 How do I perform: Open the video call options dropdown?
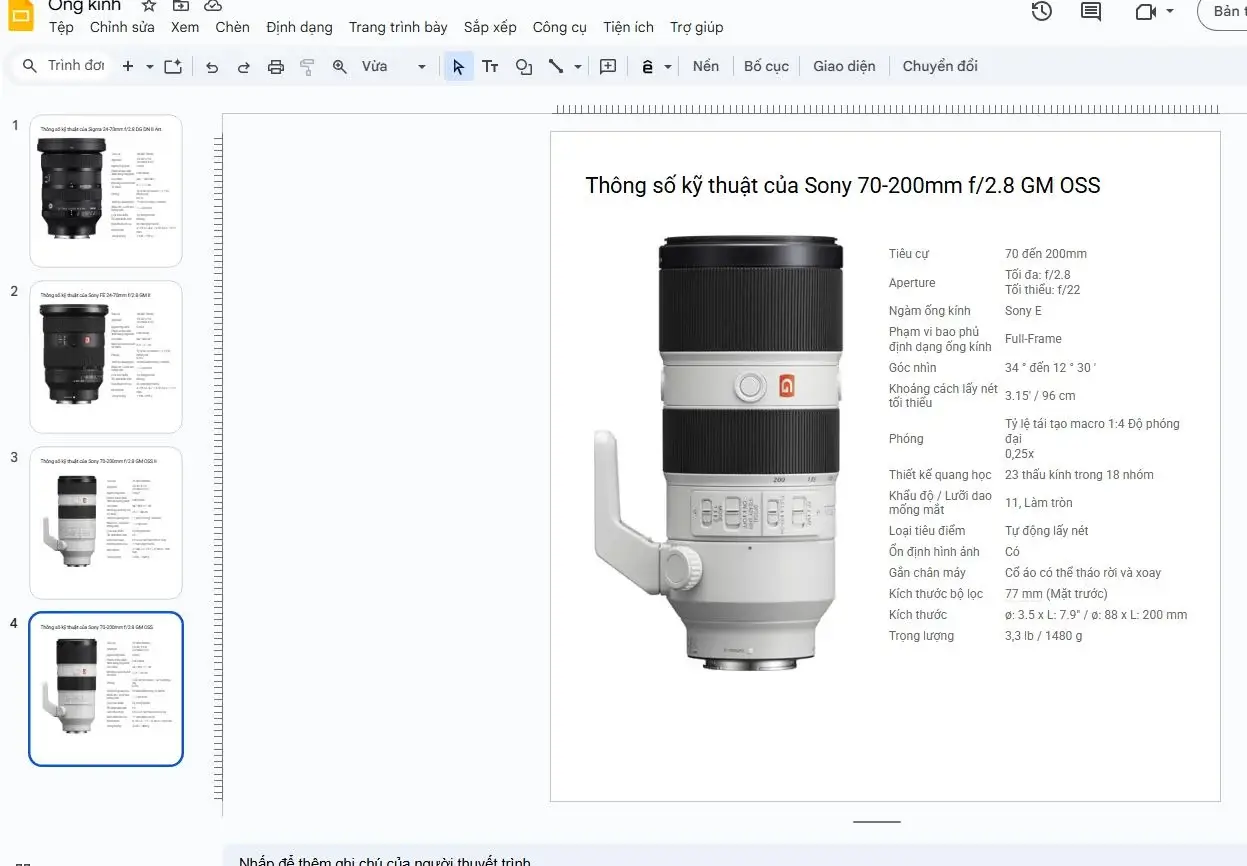(x=1170, y=12)
